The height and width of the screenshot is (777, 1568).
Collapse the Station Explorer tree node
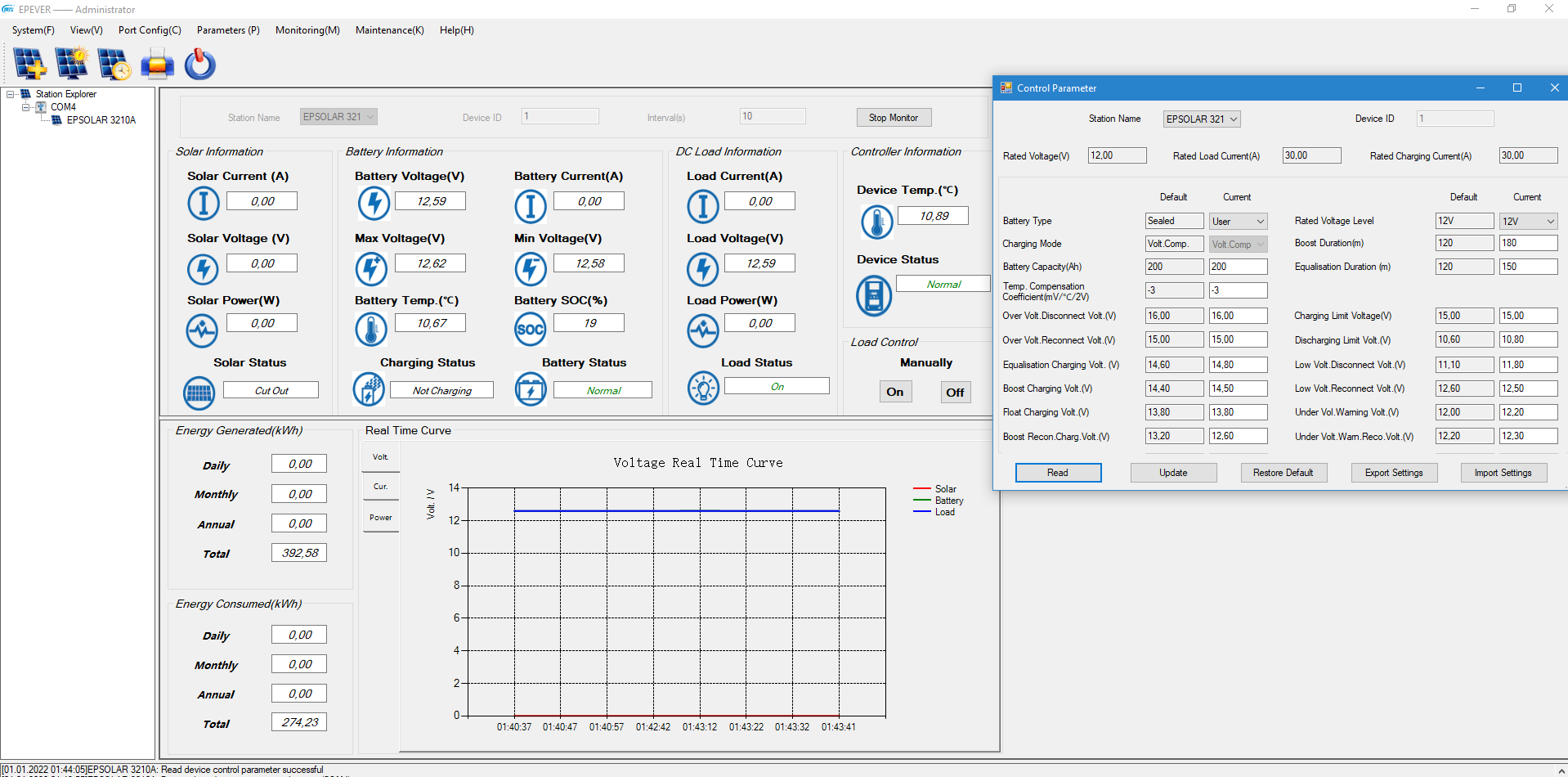[11, 94]
